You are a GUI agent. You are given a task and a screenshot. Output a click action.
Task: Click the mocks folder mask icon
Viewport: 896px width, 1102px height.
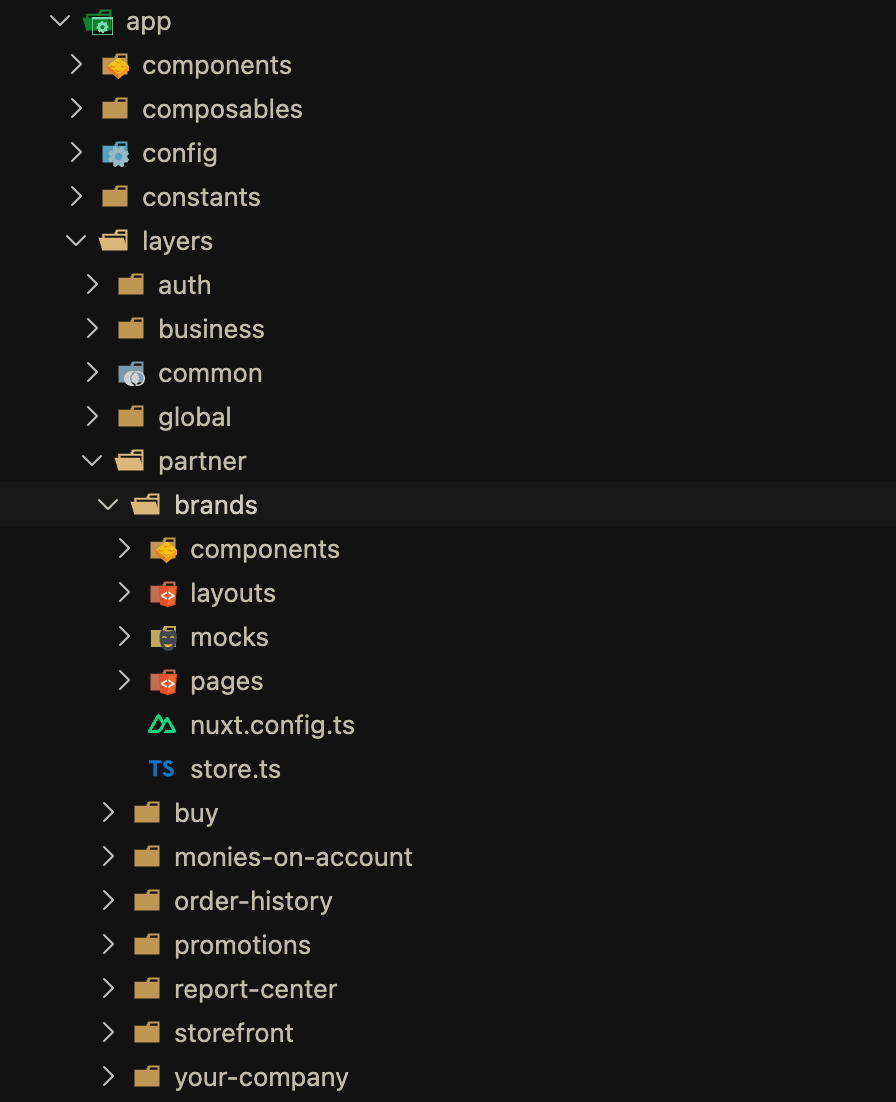click(x=163, y=637)
